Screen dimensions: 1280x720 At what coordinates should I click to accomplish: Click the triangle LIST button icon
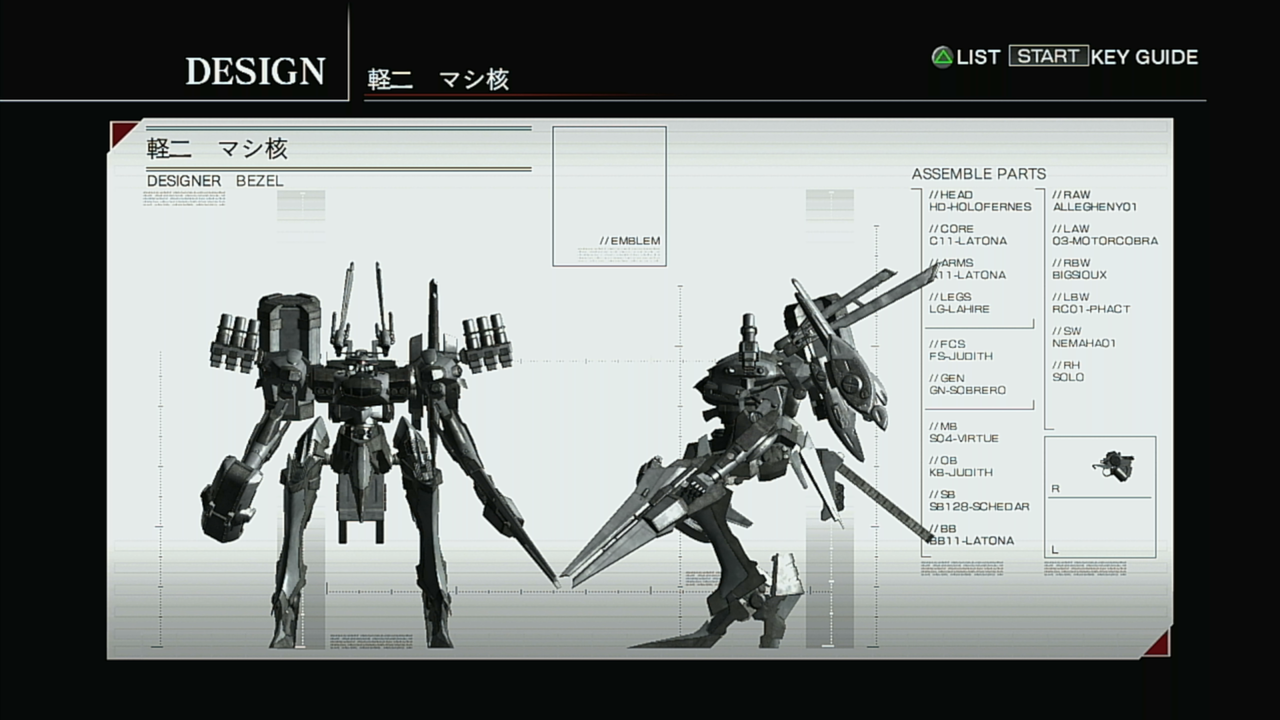(x=942, y=57)
